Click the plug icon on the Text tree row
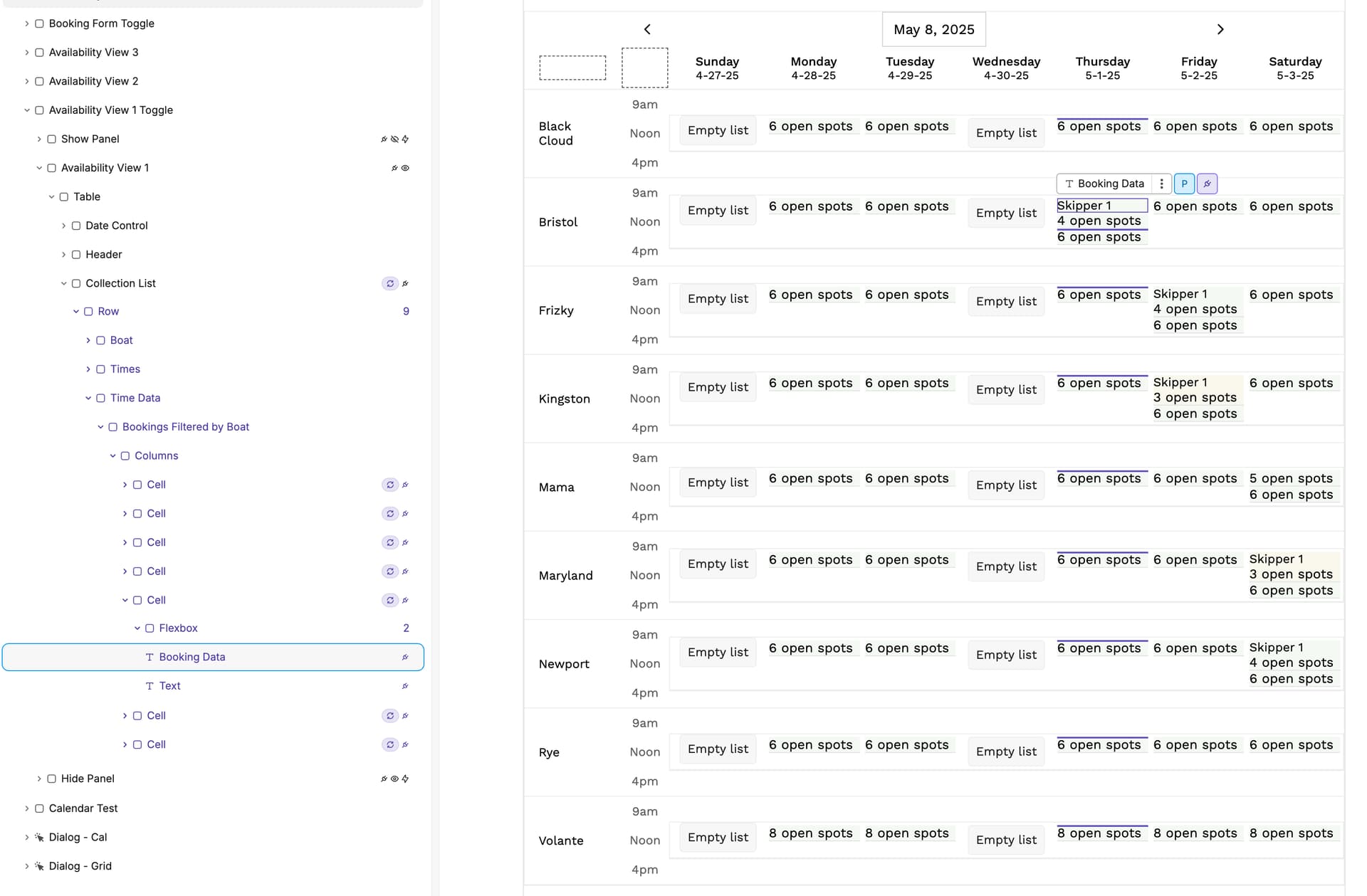This screenshot has width=1367, height=896. coord(405,686)
